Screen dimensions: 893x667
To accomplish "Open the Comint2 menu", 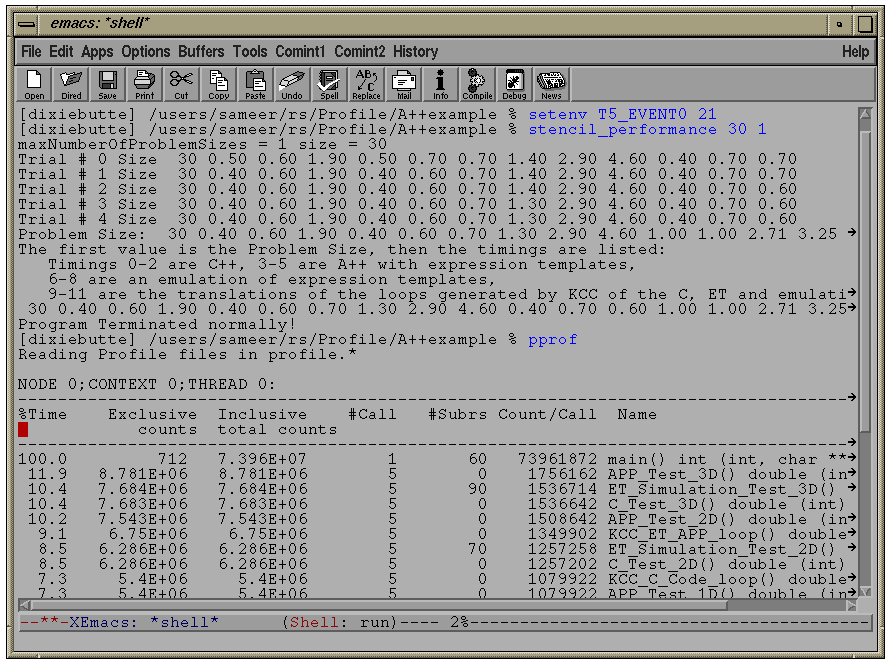I will [359, 52].
